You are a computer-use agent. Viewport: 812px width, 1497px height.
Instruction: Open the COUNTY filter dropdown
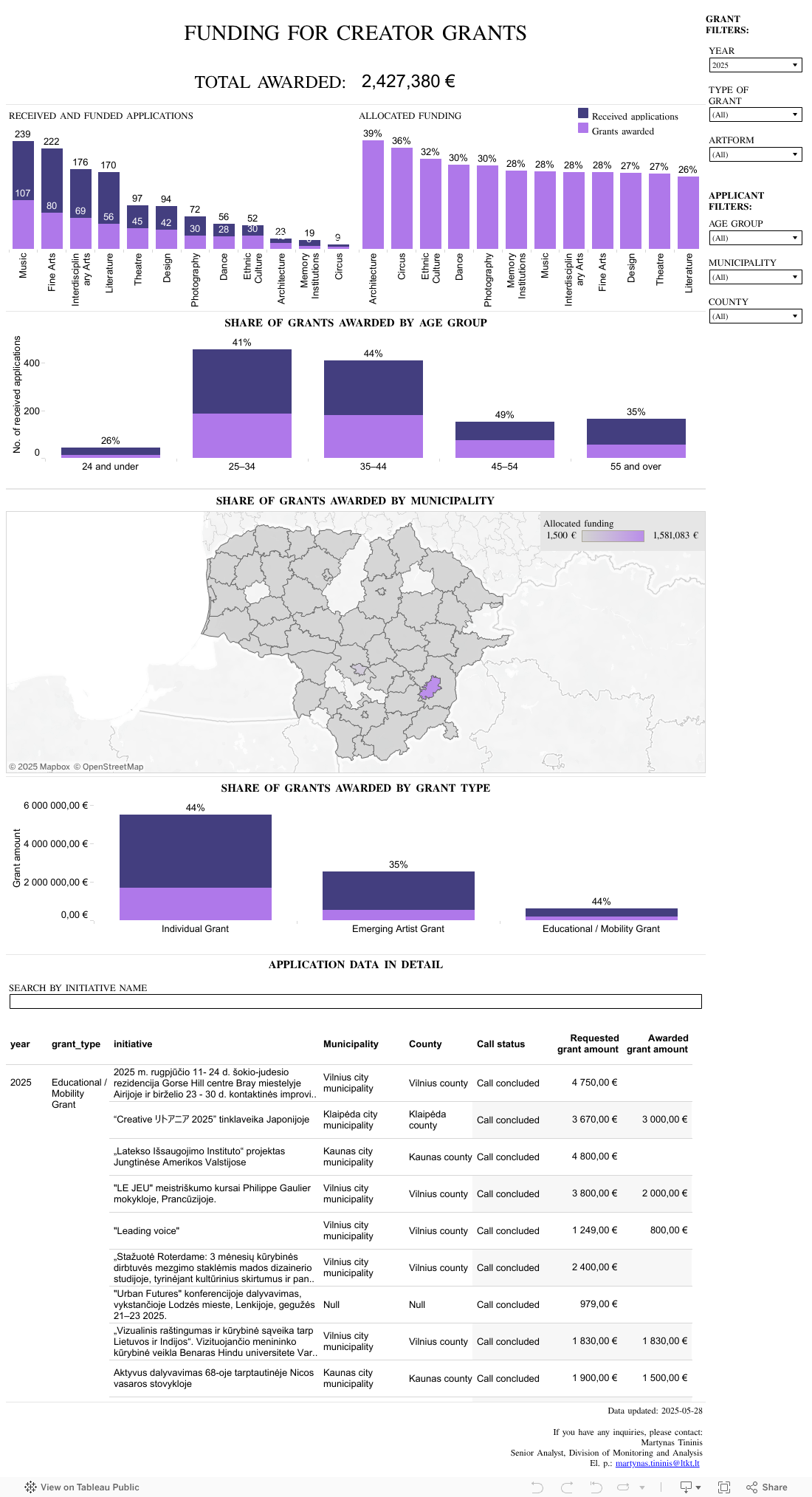click(754, 316)
